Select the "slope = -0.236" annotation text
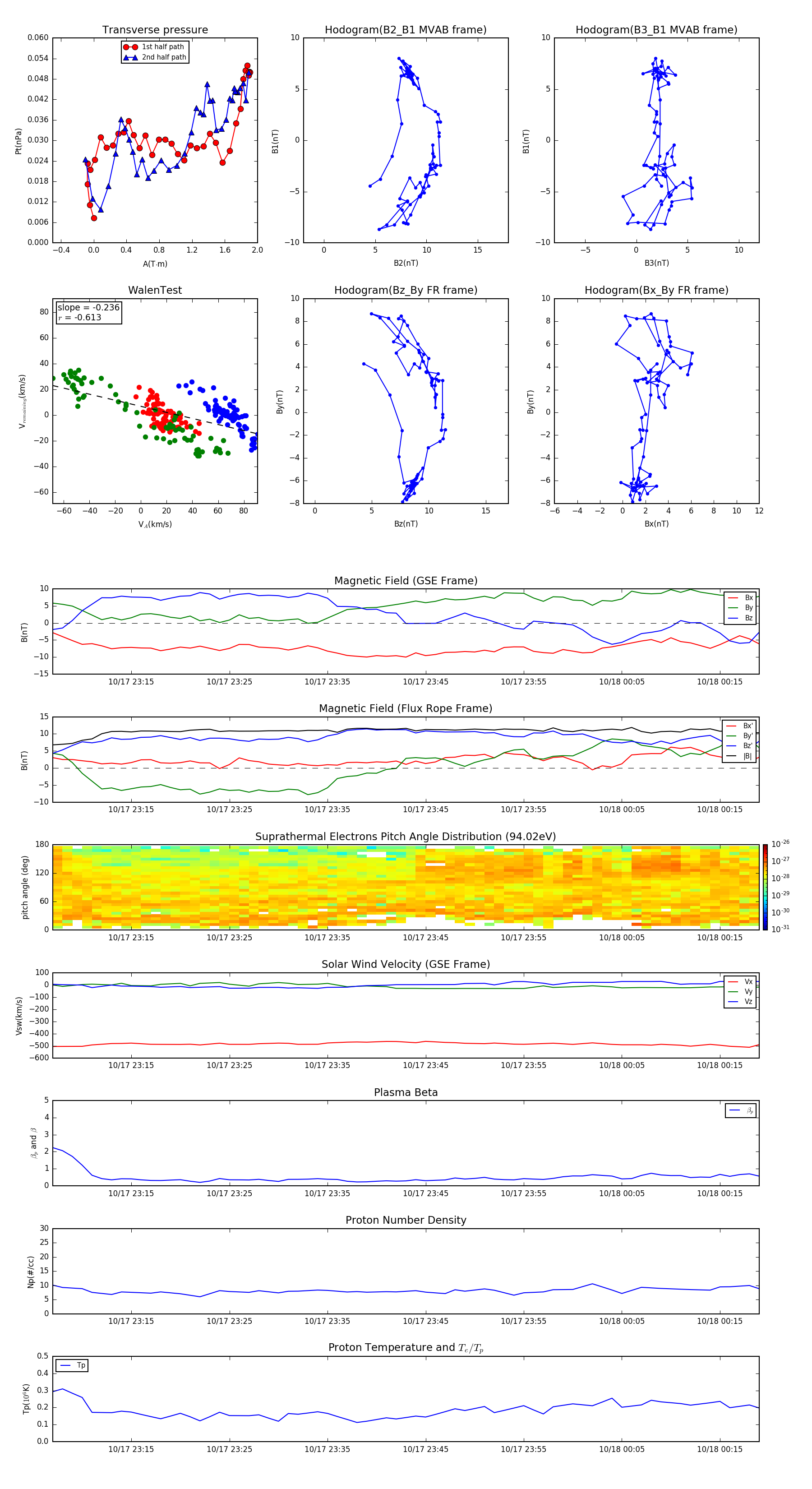Viewport: 812px width, 1489px height. point(88,308)
